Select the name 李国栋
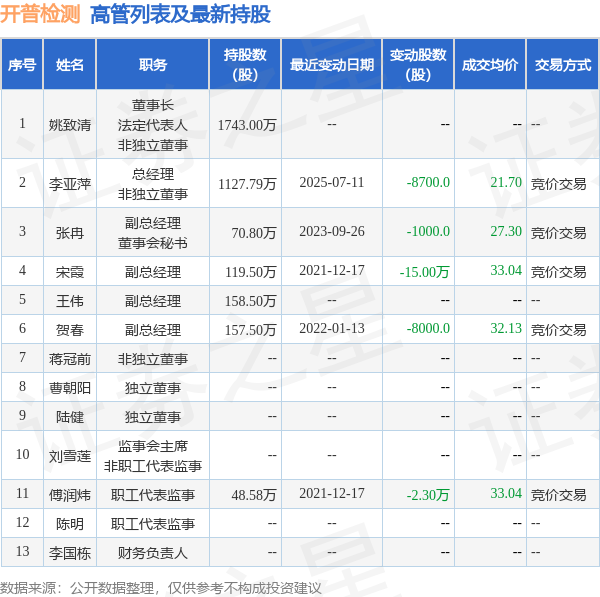Viewport: 600px width, 597px height. tap(70, 553)
